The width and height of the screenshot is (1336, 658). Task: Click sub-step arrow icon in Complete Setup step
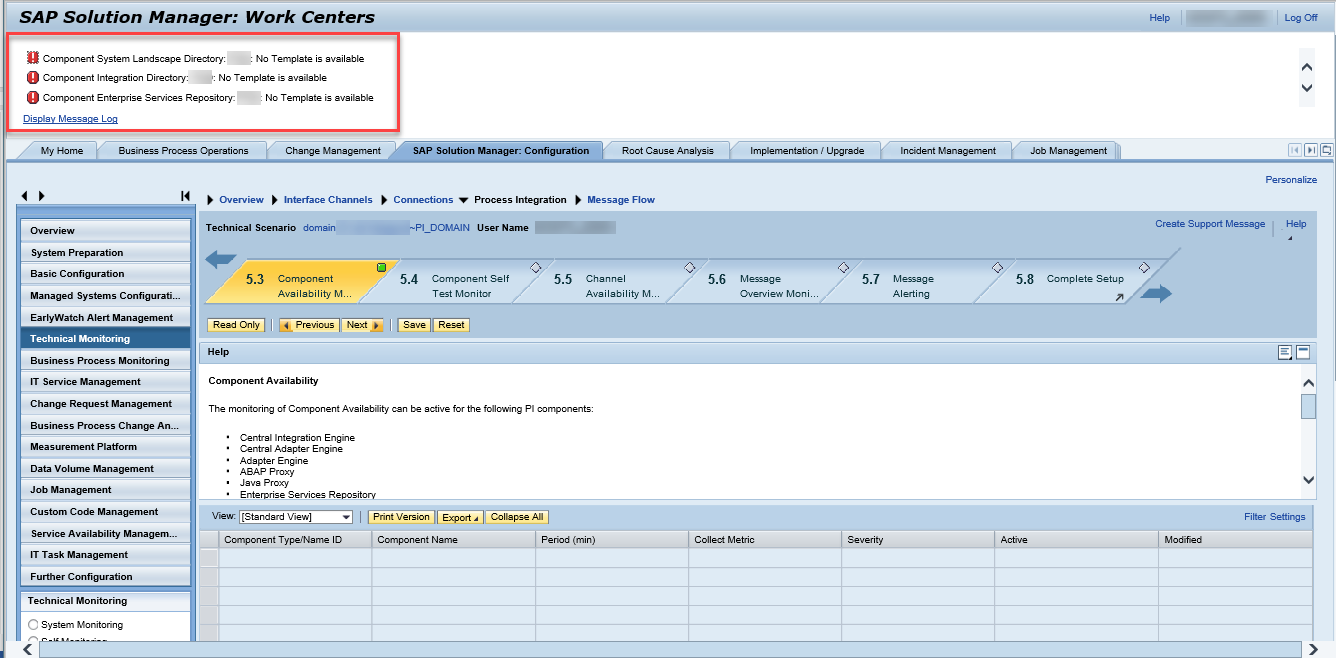(x=1119, y=297)
